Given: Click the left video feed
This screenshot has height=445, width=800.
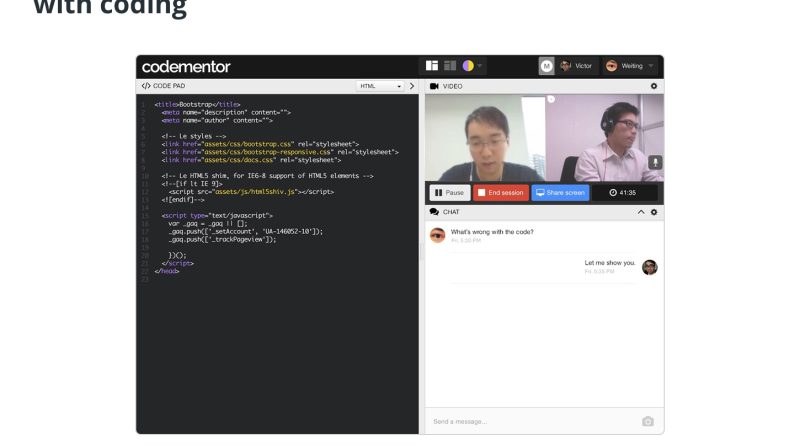Looking at the screenshot, I should coord(485,138).
